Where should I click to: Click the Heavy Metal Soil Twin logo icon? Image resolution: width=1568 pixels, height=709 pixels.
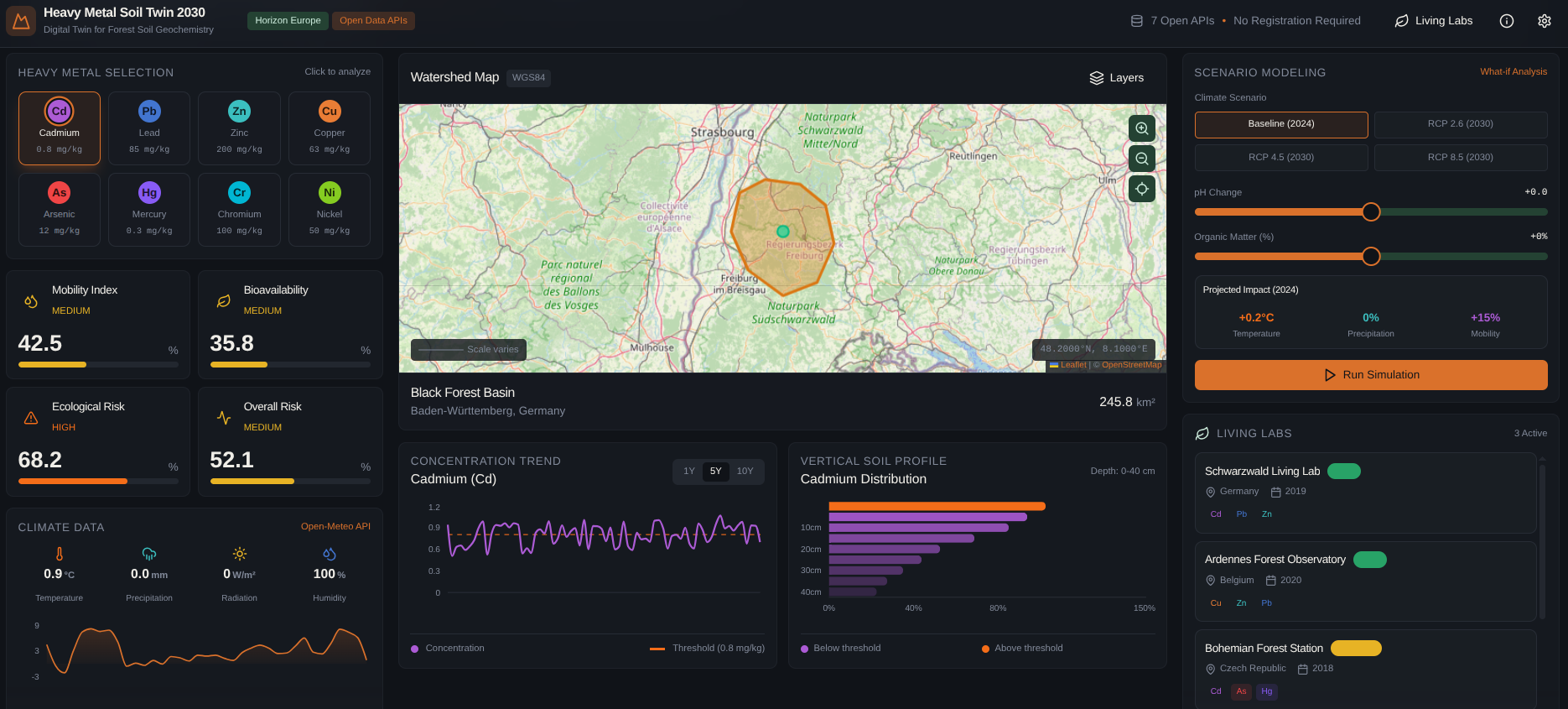(21, 21)
